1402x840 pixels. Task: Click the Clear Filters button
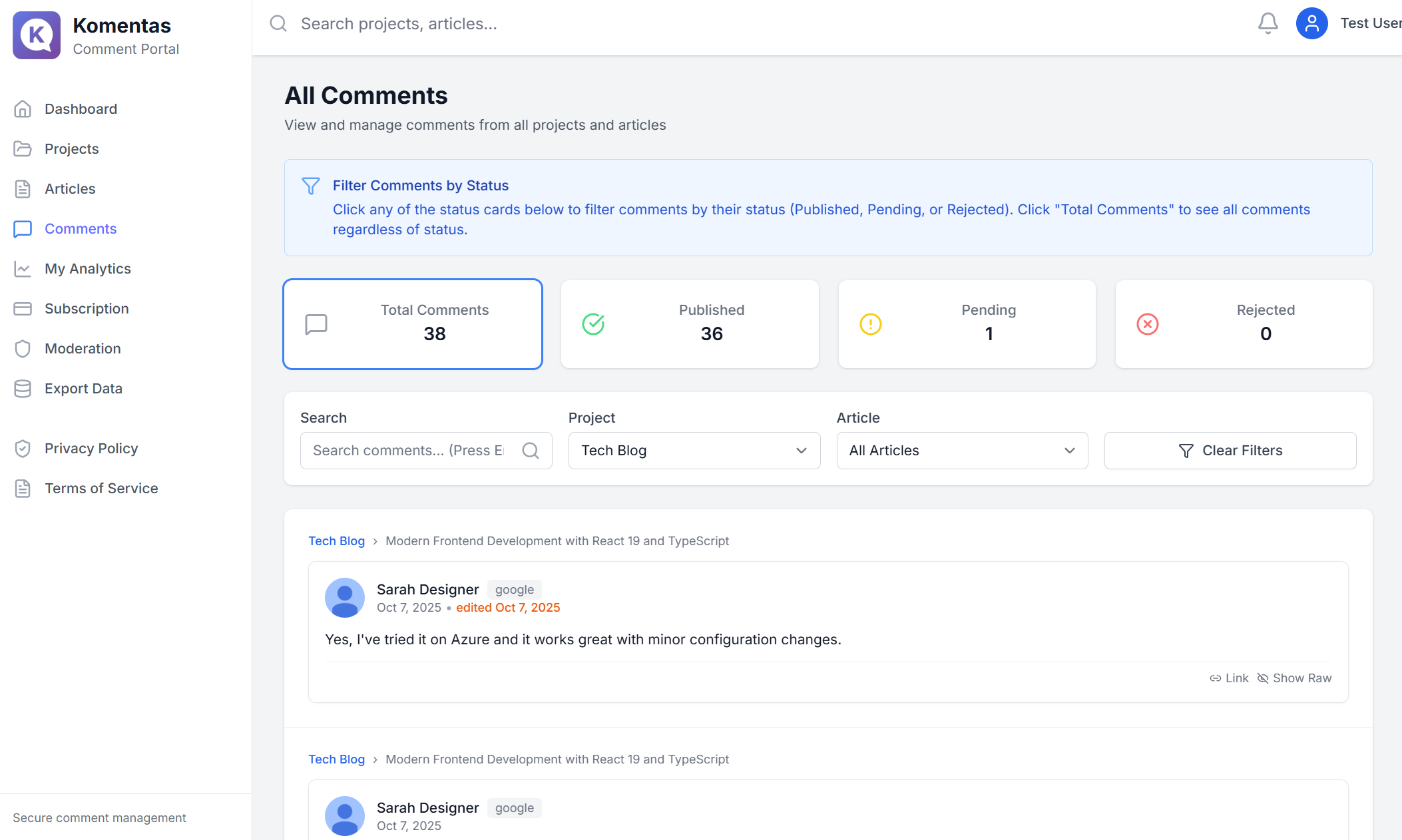point(1230,451)
